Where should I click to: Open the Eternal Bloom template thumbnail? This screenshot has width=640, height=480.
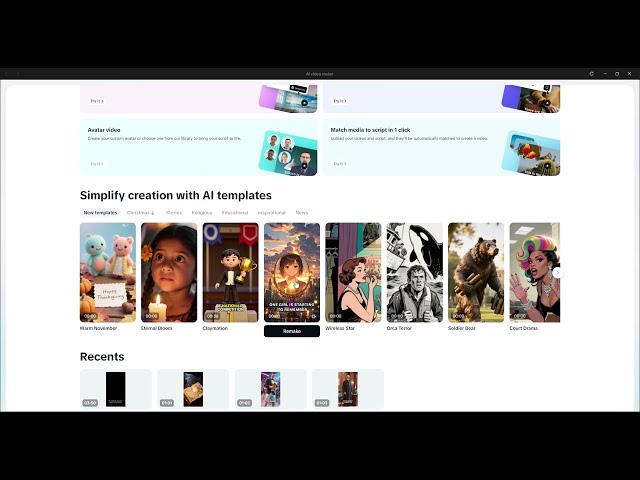pos(169,272)
